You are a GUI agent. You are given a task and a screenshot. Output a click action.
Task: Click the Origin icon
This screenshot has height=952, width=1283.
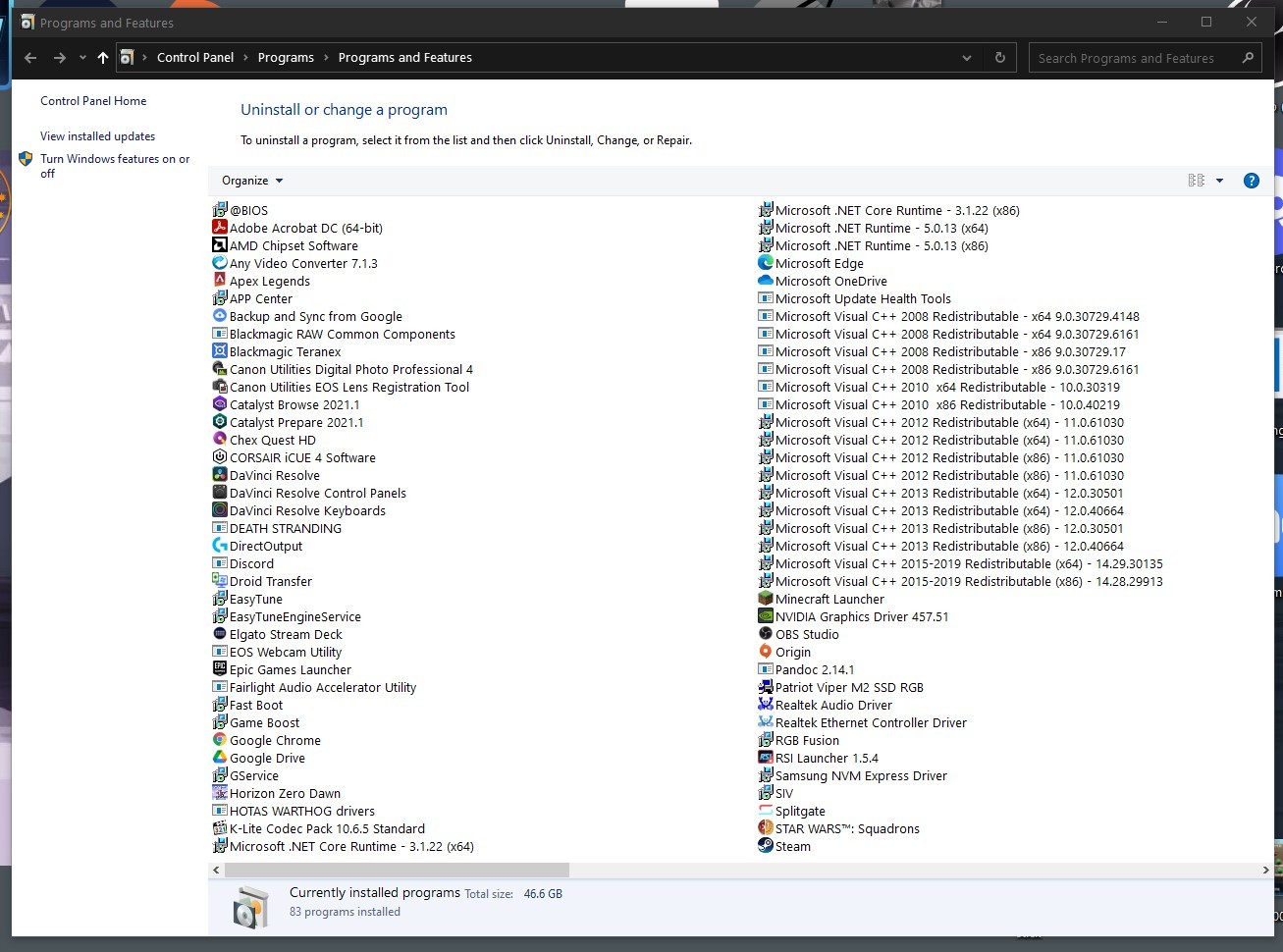[766, 652]
